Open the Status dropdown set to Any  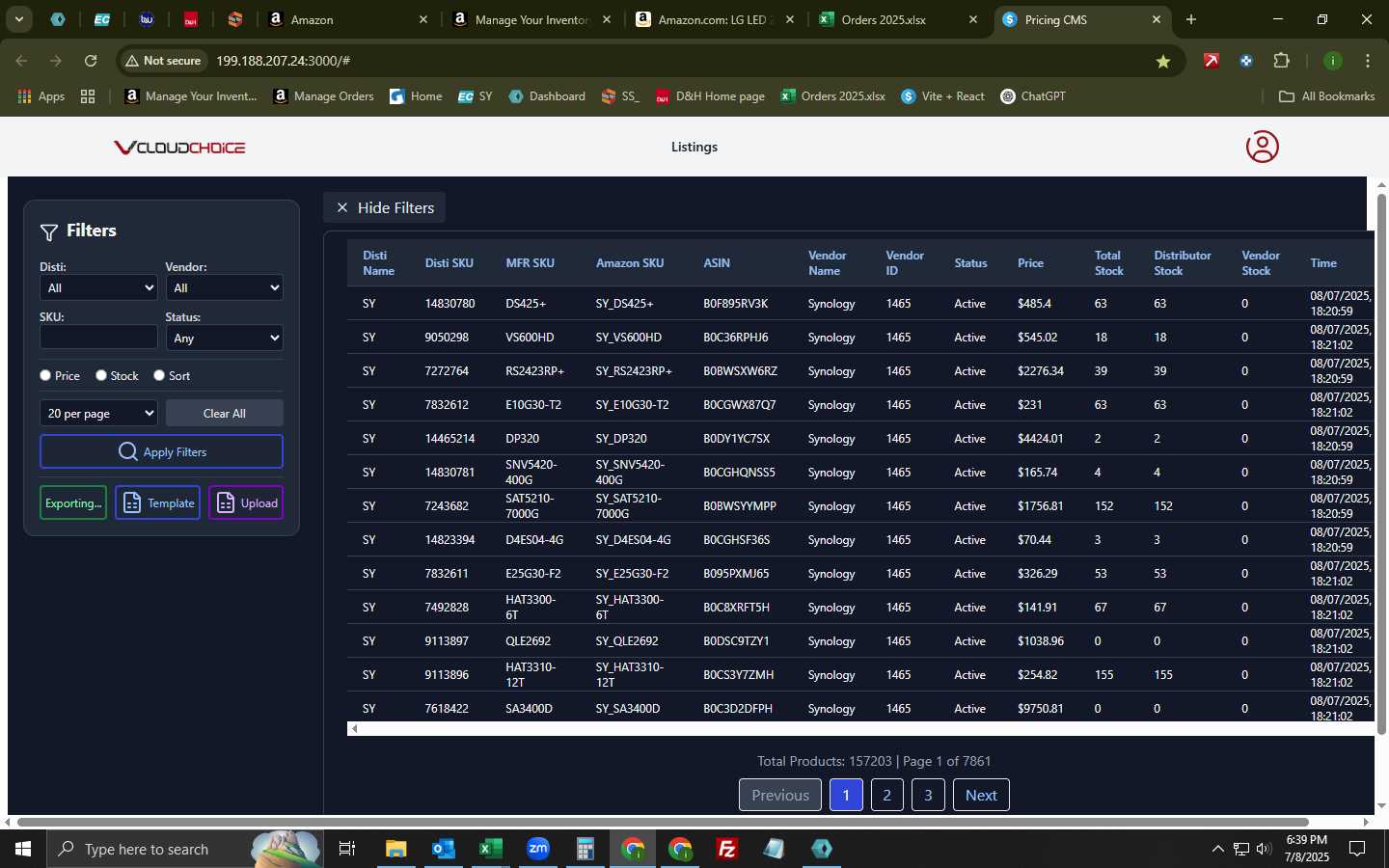point(224,338)
